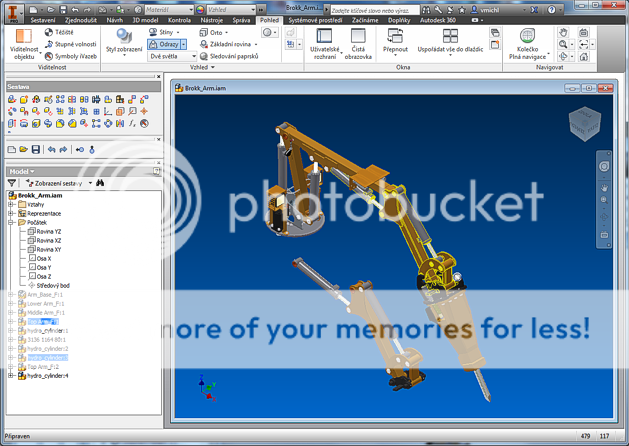Click the Home view house icon

coord(584,57)
